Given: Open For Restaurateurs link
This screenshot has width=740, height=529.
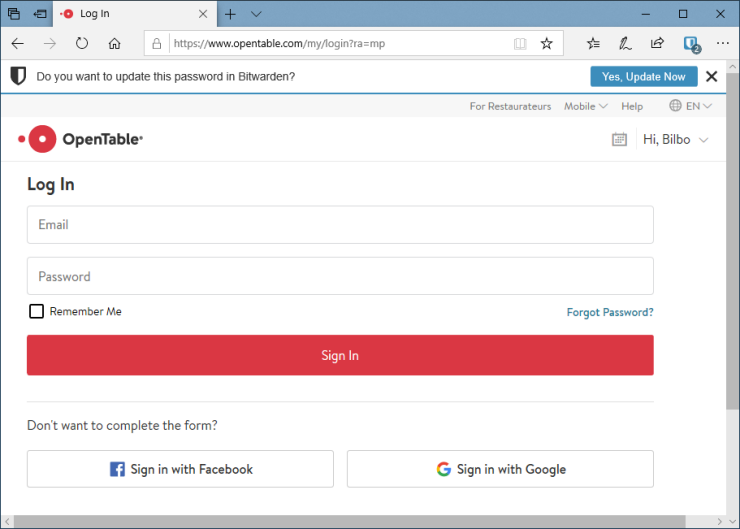Looking at the screenshot, I should [510, 106].
